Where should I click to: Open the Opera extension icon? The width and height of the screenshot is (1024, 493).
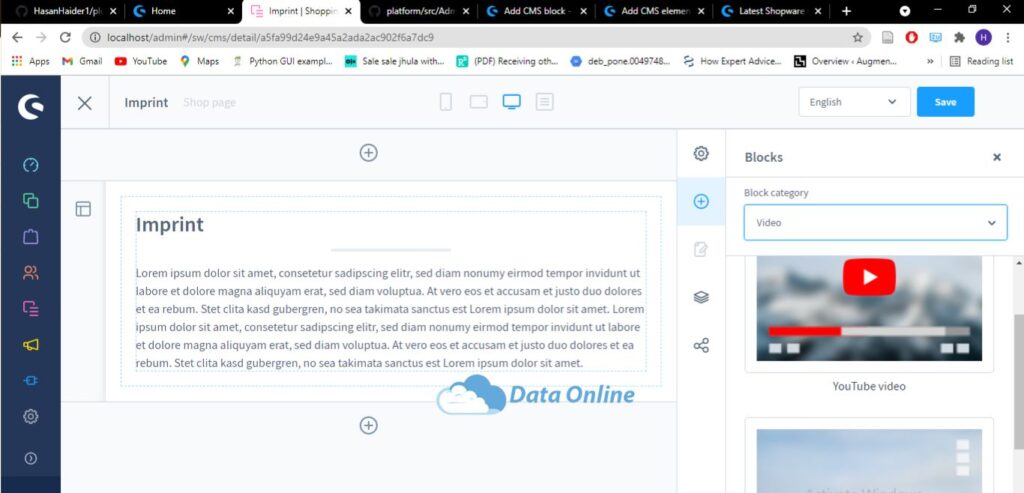pyautogui.click(x=911, y=38)
